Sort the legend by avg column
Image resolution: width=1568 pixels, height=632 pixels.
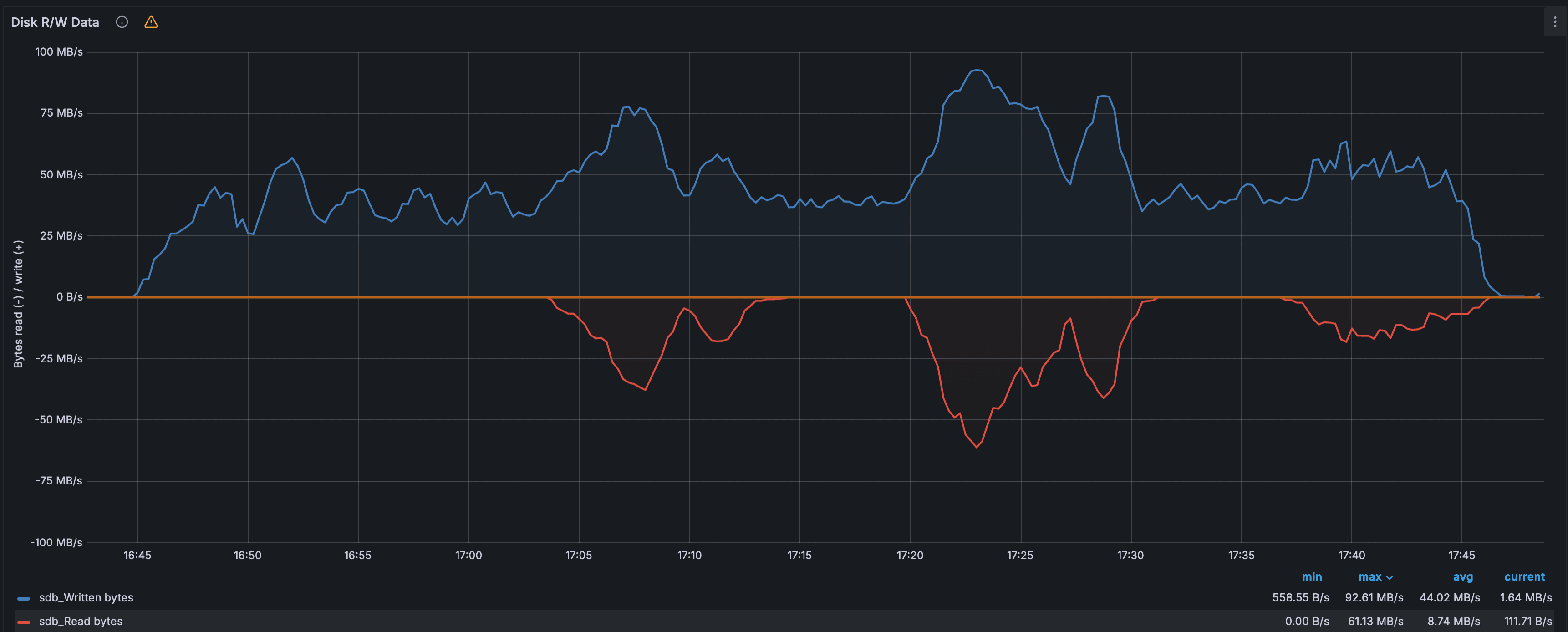pyautogui.click(x=1463, y=576)
